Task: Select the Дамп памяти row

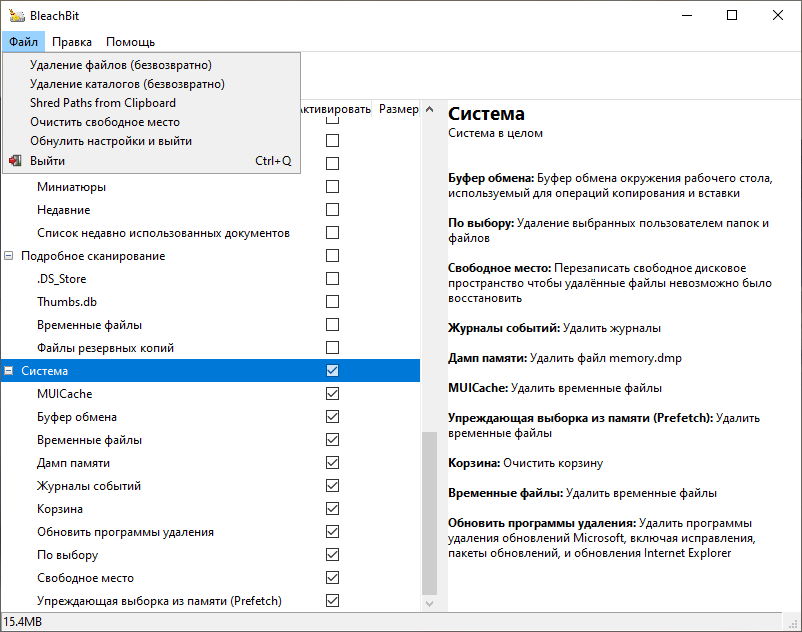Action: pos(210,463)
